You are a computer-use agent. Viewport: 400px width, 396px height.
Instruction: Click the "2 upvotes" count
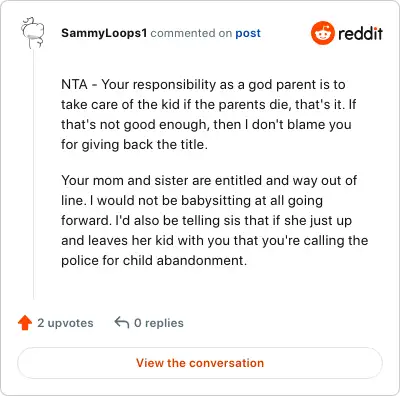[65, 323]
